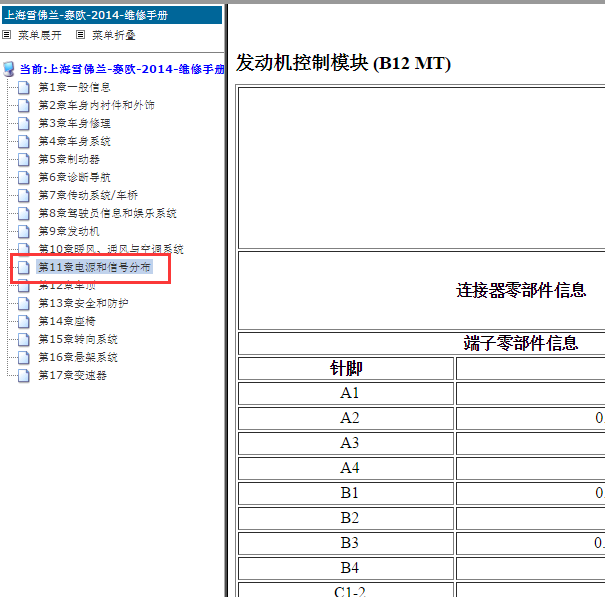This screenshot has width=605, height=597.
Task: Open chapter 第9章发动机
Action: coord(69,231)
